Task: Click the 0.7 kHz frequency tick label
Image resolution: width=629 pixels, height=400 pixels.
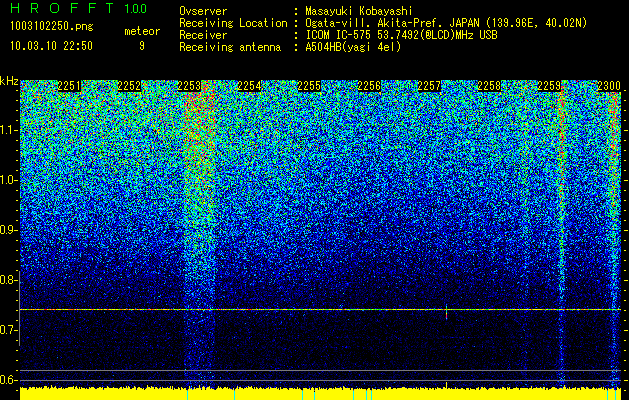Action: (x=8, y=330)
